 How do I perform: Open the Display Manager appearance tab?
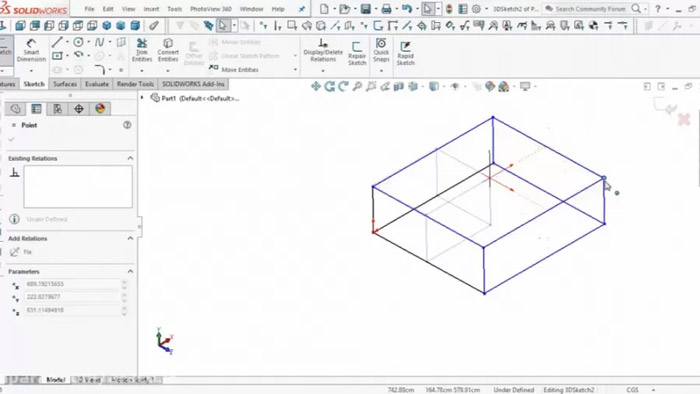(100, 109)
